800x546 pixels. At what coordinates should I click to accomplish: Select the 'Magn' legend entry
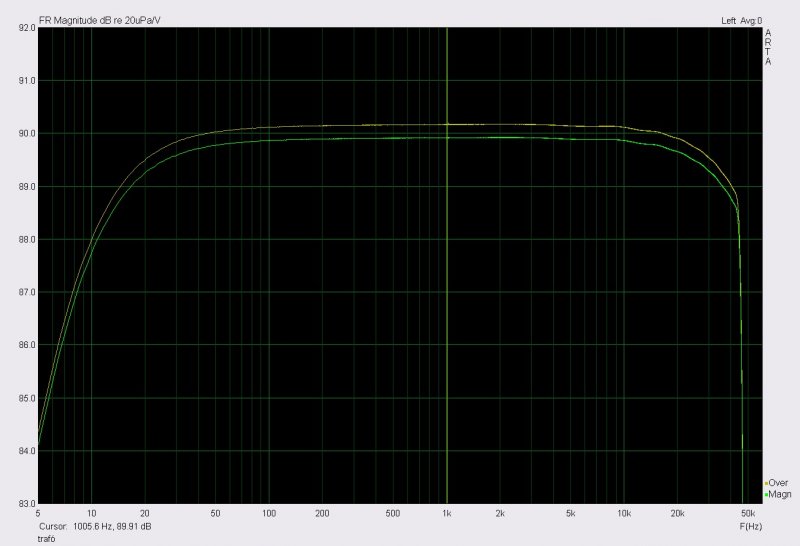pyautogui.click(x=780, y=494)
